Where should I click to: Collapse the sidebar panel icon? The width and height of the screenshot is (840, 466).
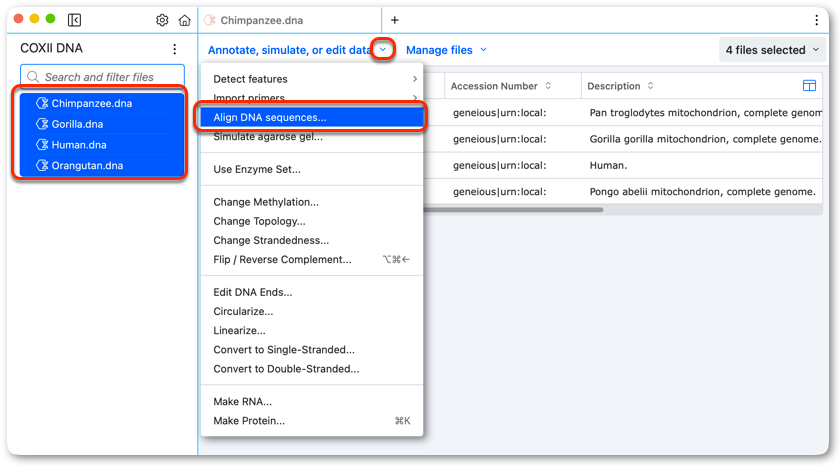(x=74, y=20)
